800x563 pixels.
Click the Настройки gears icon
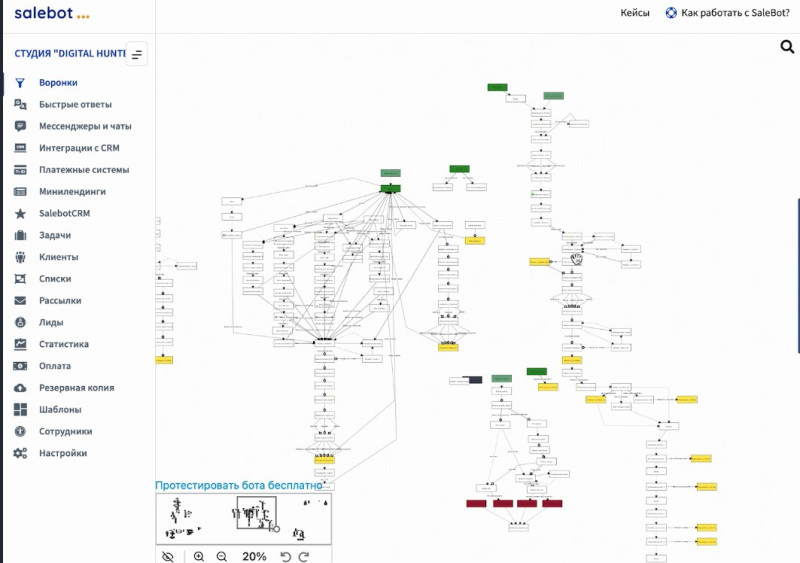click(x=20, y=453)
